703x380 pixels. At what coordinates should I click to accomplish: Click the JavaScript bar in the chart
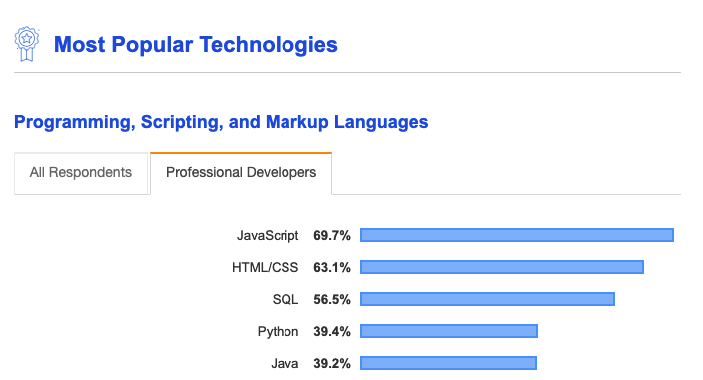click(517, 235)
